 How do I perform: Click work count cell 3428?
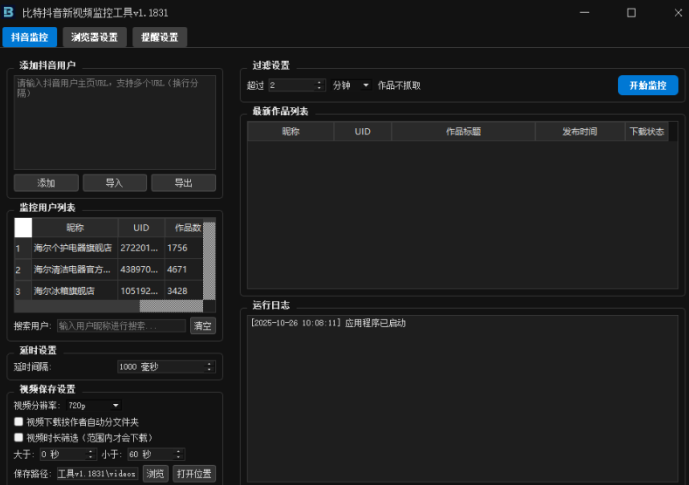coord(184,291)
